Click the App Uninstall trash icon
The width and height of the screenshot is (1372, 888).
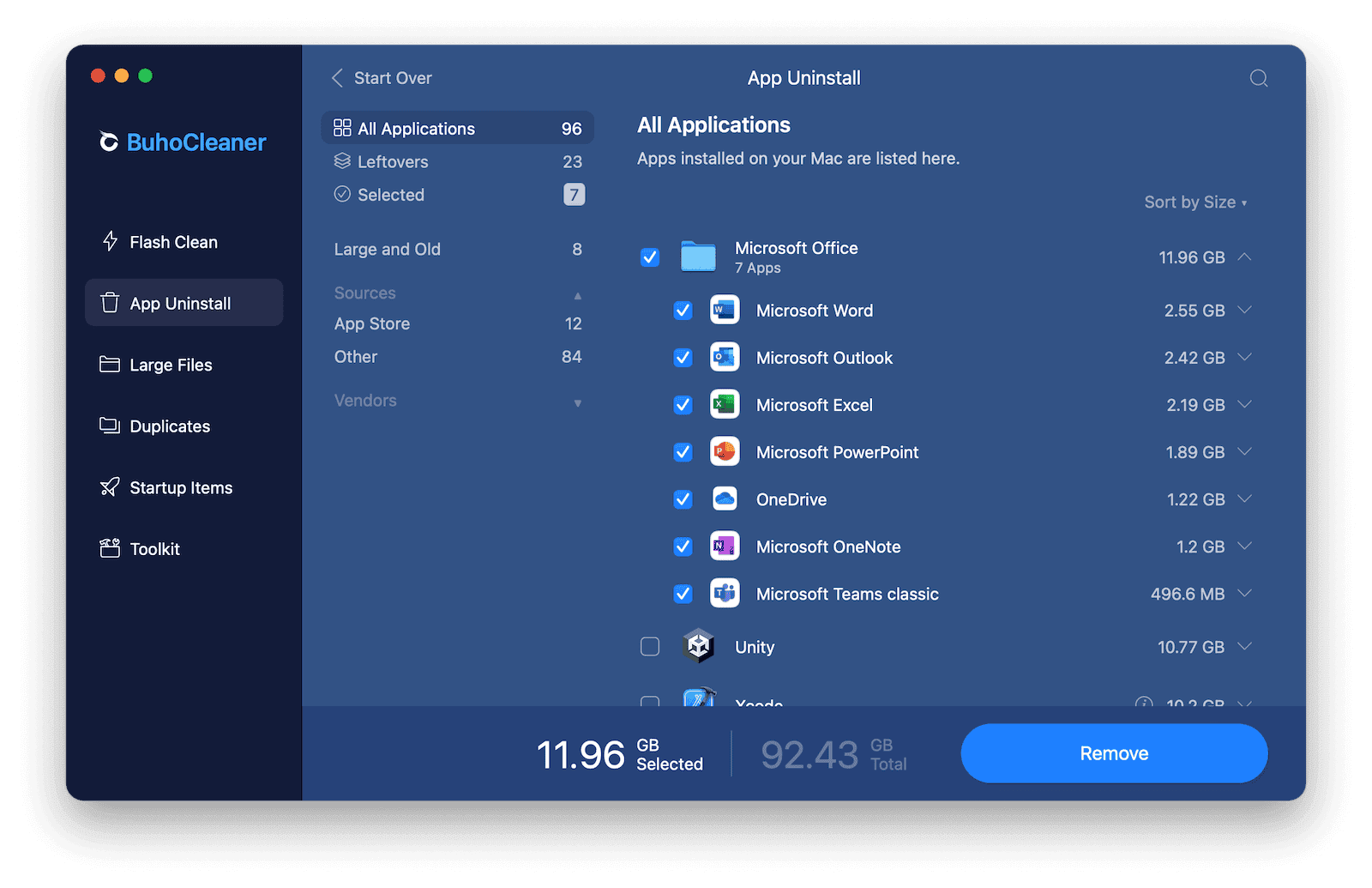click(x=110, y=303)
